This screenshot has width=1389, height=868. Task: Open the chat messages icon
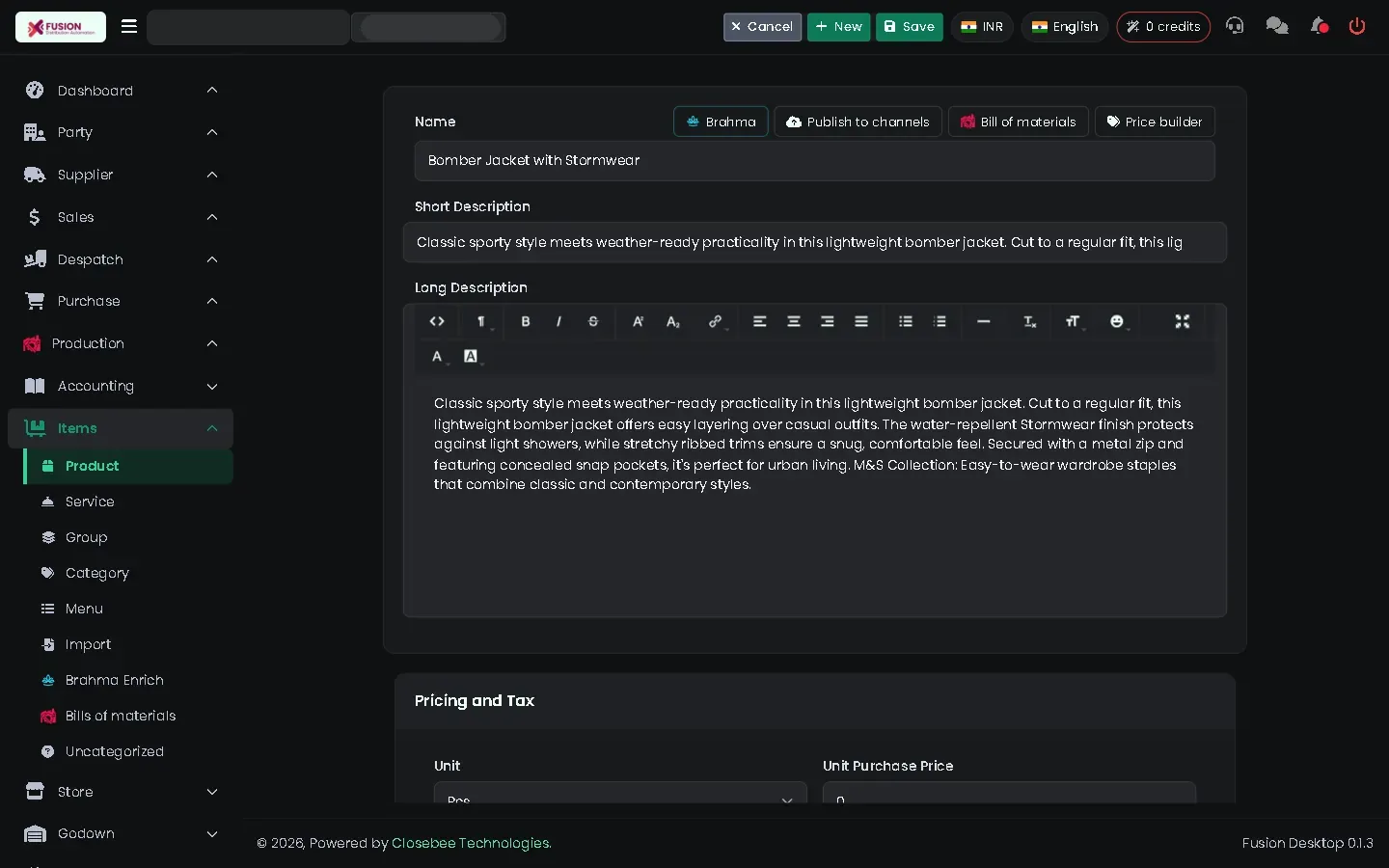point(1277,26)
